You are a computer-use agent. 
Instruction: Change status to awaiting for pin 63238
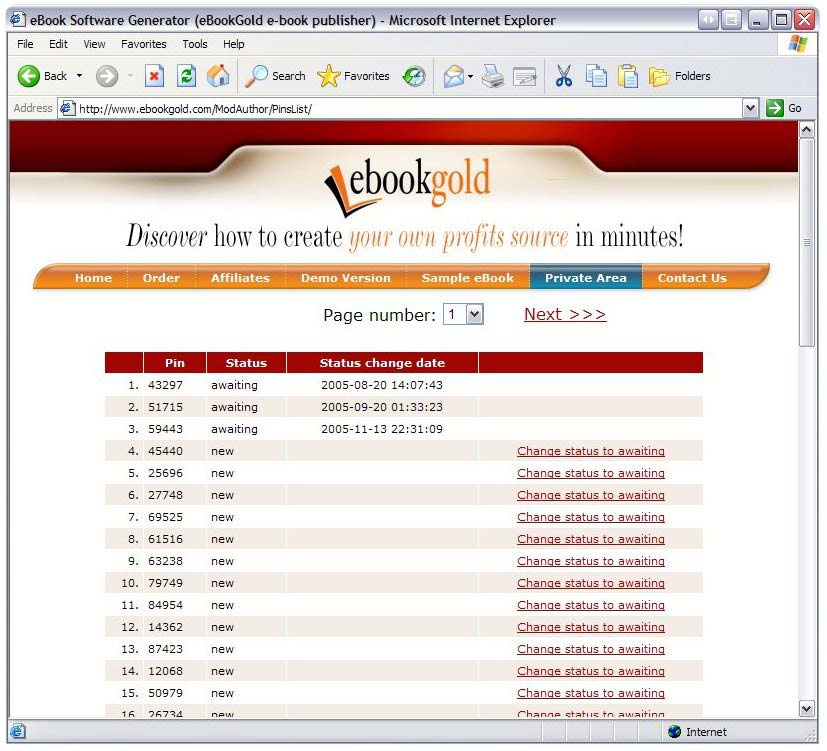(x=591, y=561)
